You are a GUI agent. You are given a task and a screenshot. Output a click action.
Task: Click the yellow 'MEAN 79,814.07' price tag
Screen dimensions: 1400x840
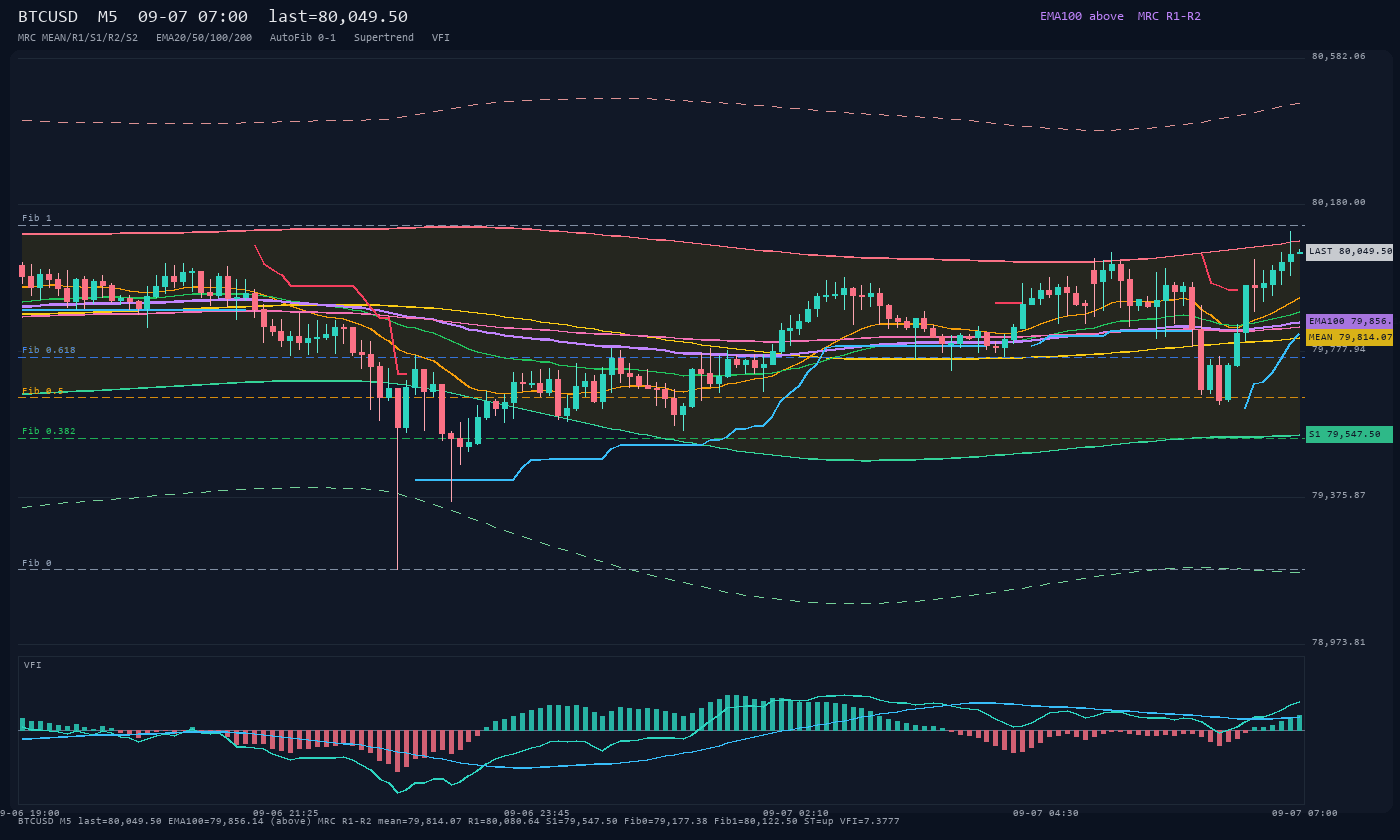1349,338
